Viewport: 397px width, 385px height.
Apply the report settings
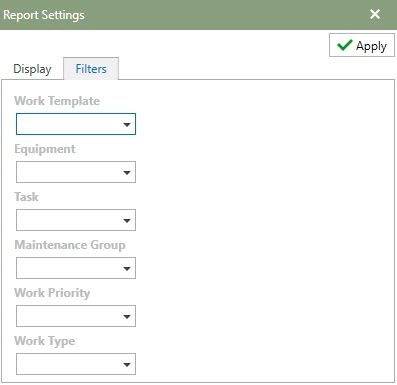pos(362,45)
